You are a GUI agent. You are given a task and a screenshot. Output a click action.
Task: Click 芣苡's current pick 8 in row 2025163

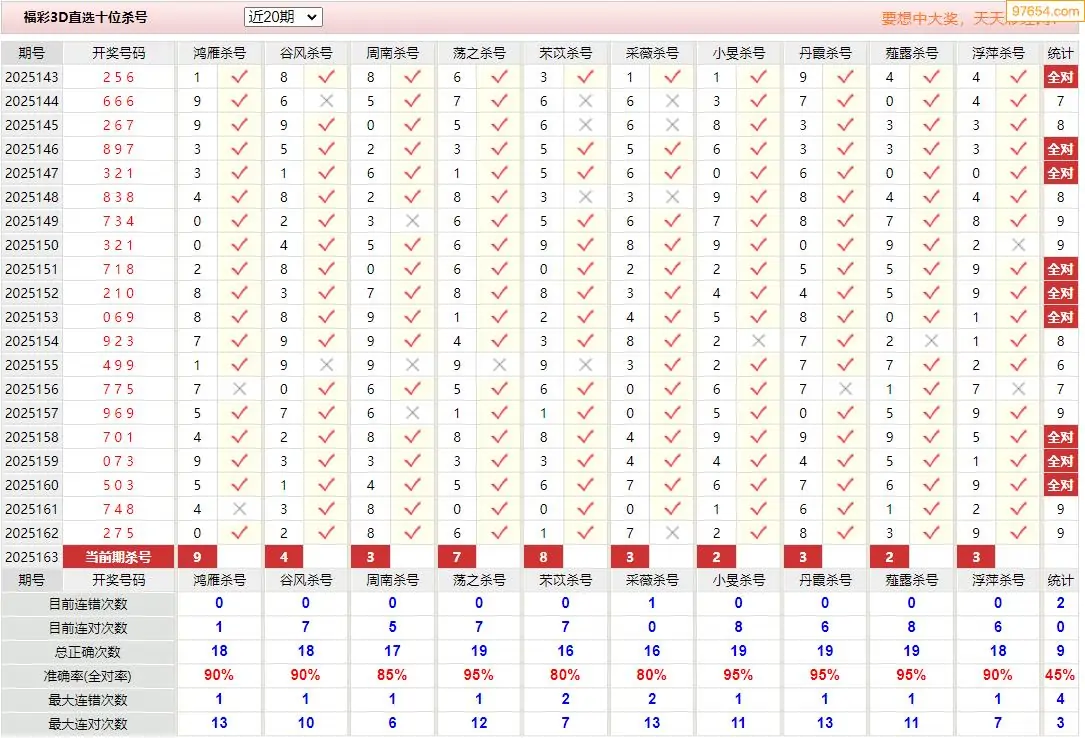pyautogui.click(x=543, y=557)
